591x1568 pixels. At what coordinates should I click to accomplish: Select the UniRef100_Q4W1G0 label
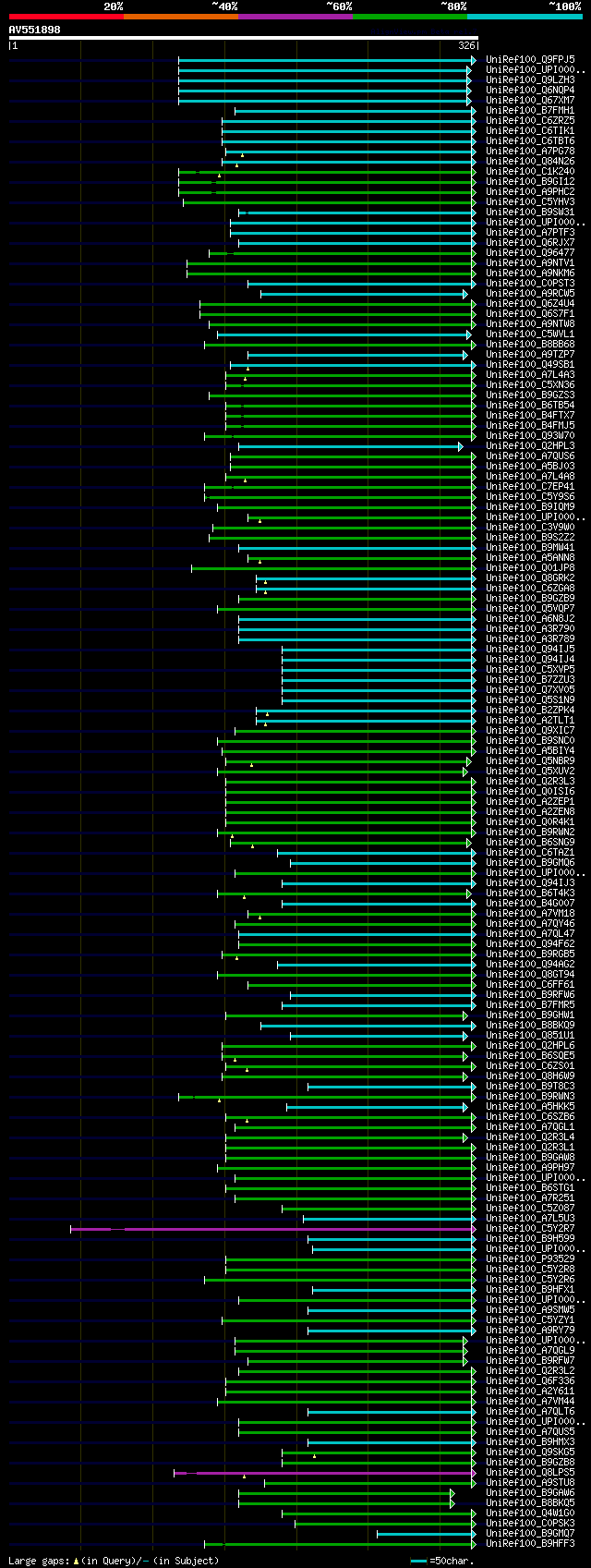point(530,1513)
